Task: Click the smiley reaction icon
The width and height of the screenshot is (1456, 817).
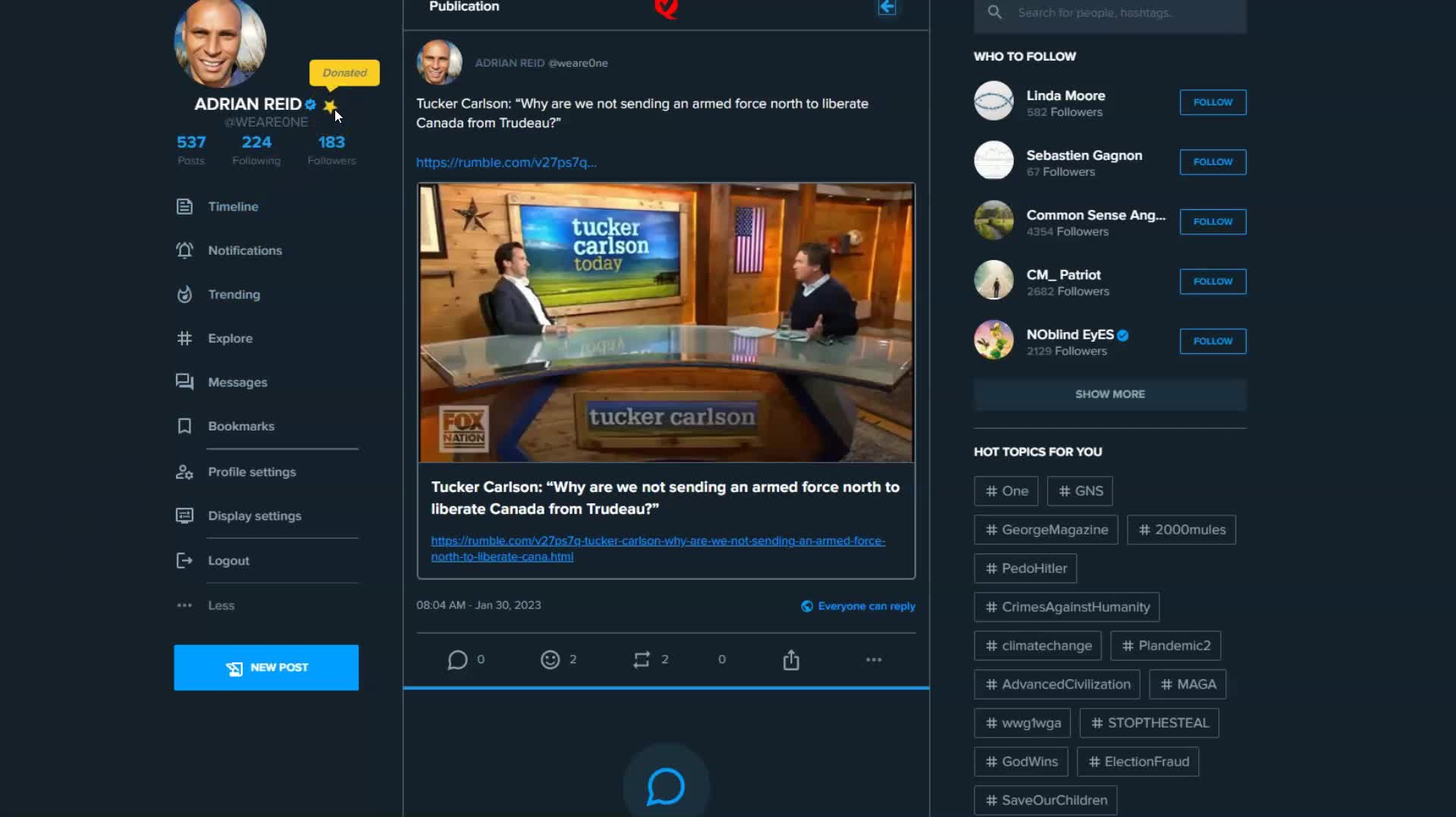Action: coord(550,659)
